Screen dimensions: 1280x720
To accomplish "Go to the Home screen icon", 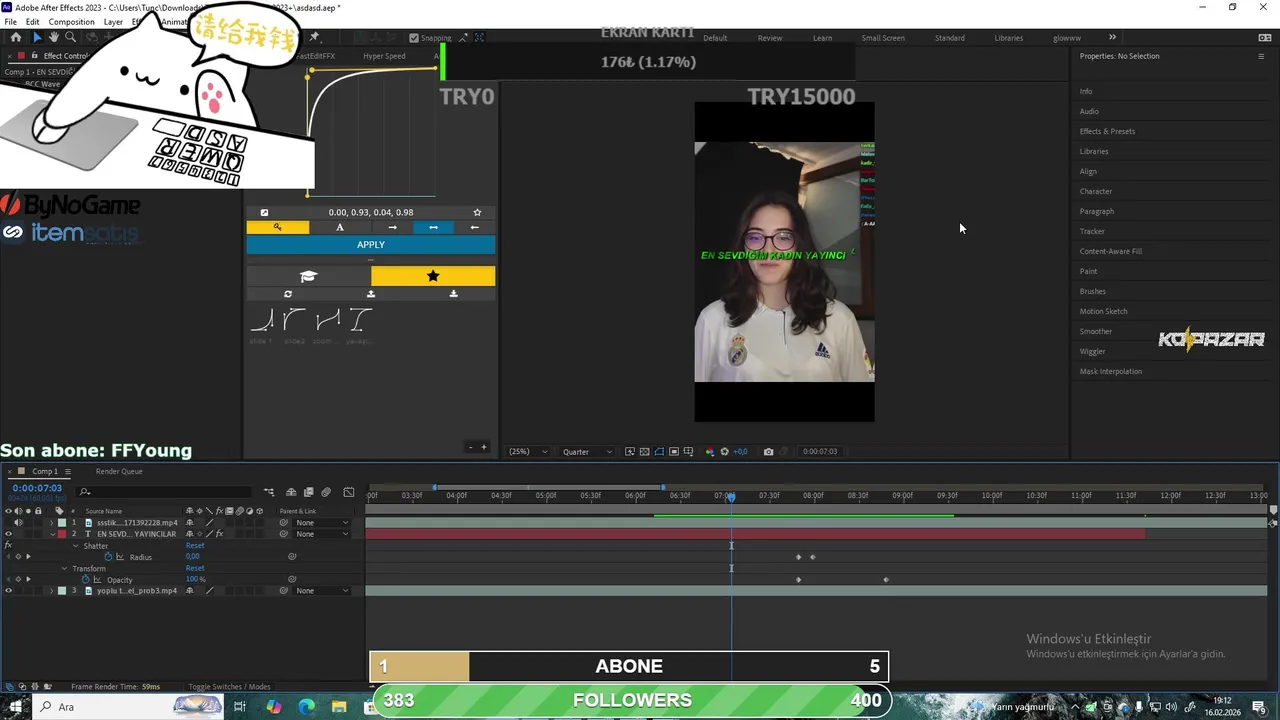I will point(16,37).
